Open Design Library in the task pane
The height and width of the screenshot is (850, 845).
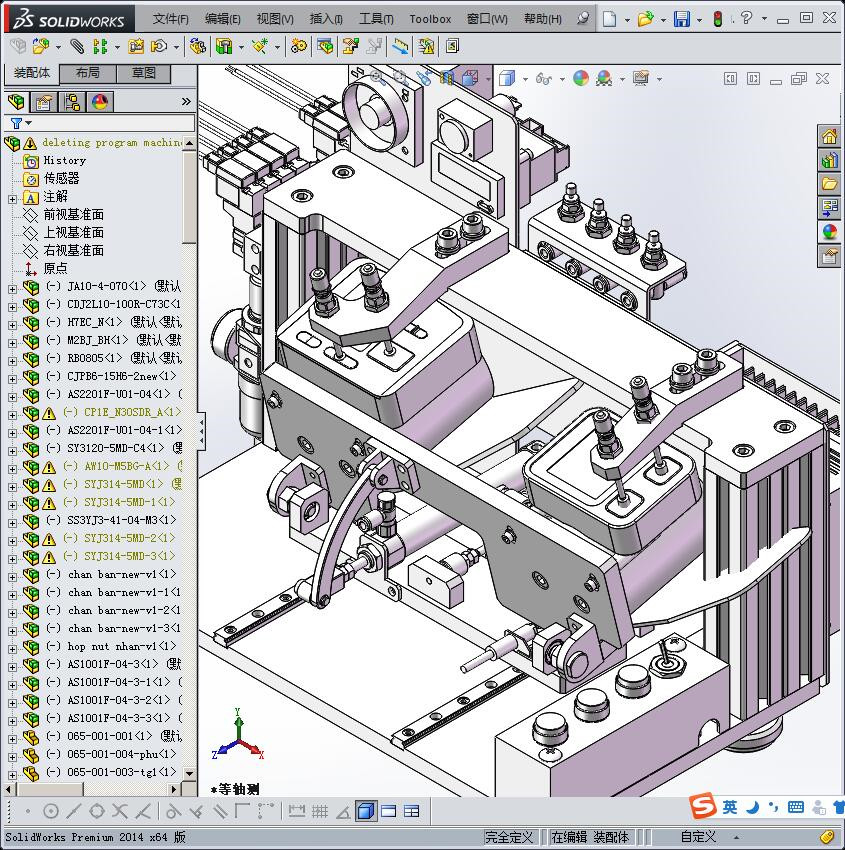pyautogui.click(x=829, y=160)
